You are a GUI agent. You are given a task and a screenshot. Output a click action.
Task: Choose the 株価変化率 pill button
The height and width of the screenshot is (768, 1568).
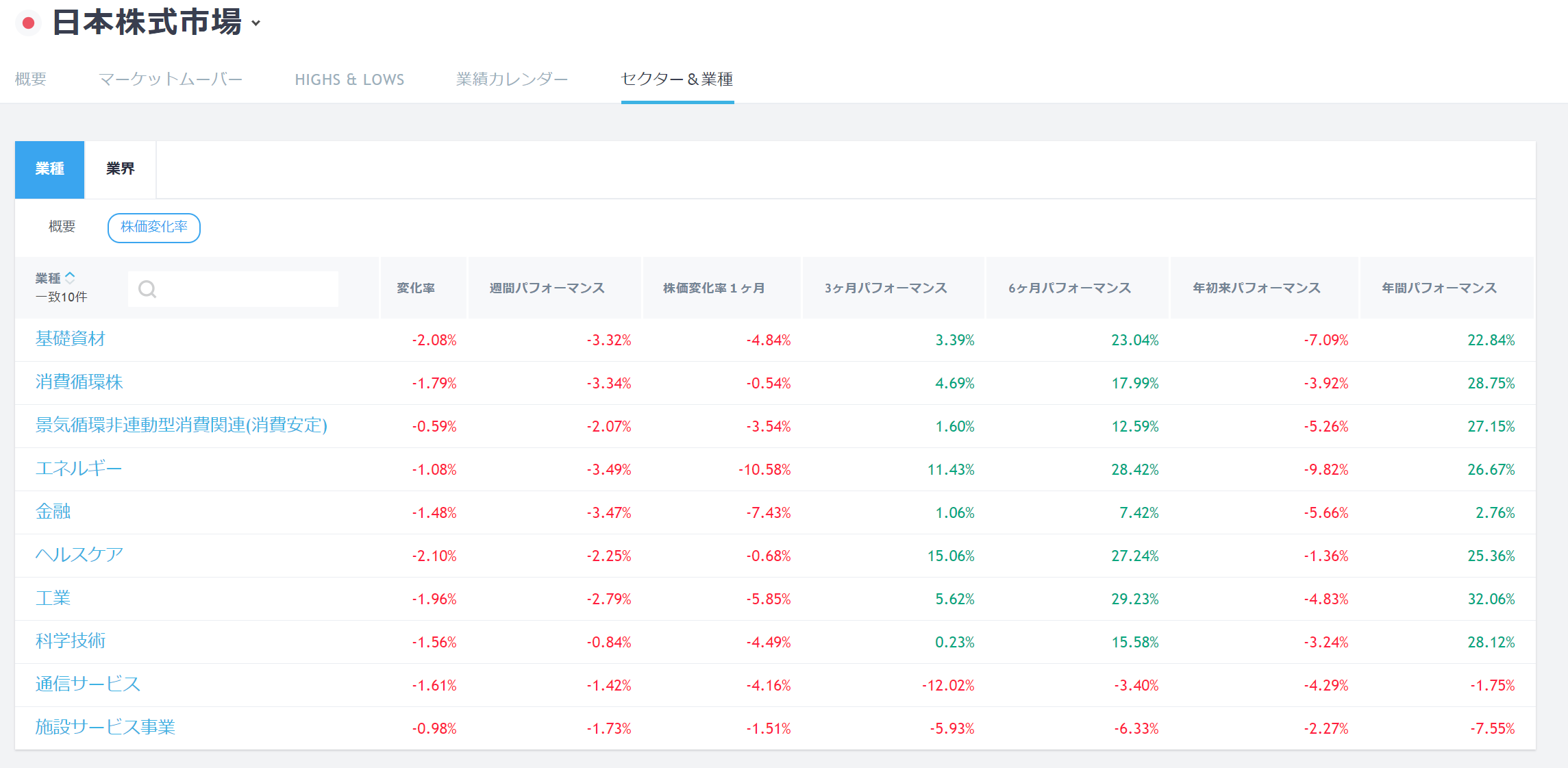pyautogui.click(x=154, y=227)
